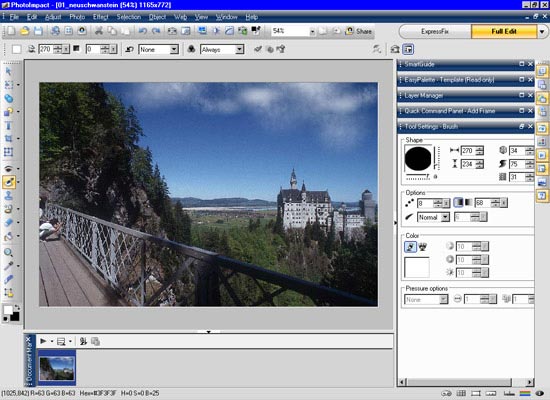Expand the Crop tool flyout arrow

click(x=18, y=139)
